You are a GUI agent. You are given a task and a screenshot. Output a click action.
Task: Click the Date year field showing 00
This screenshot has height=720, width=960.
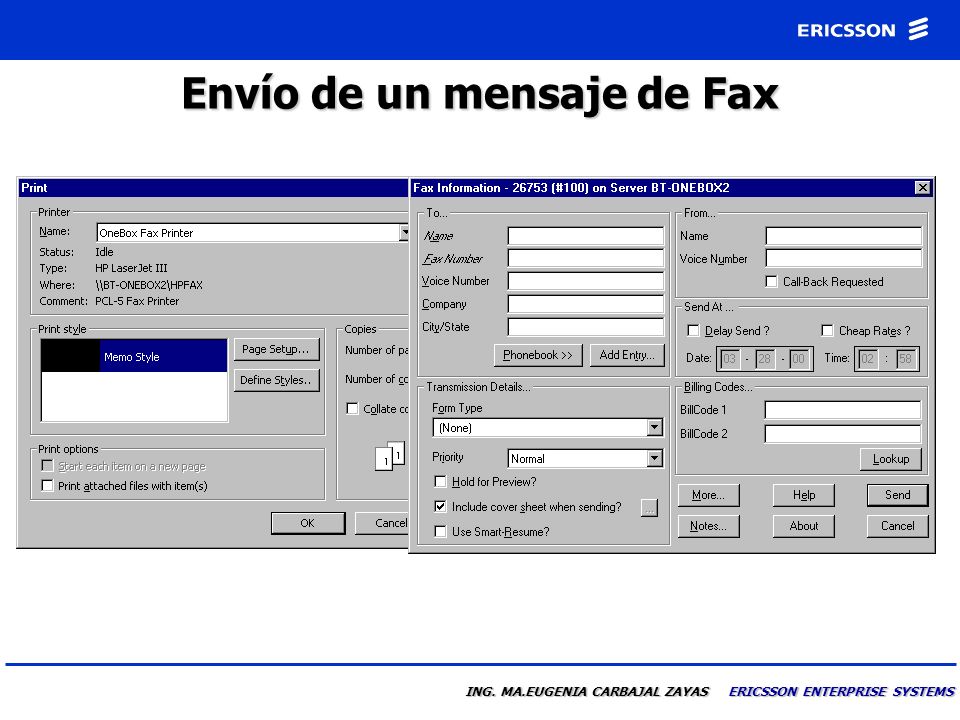point(798,359)
